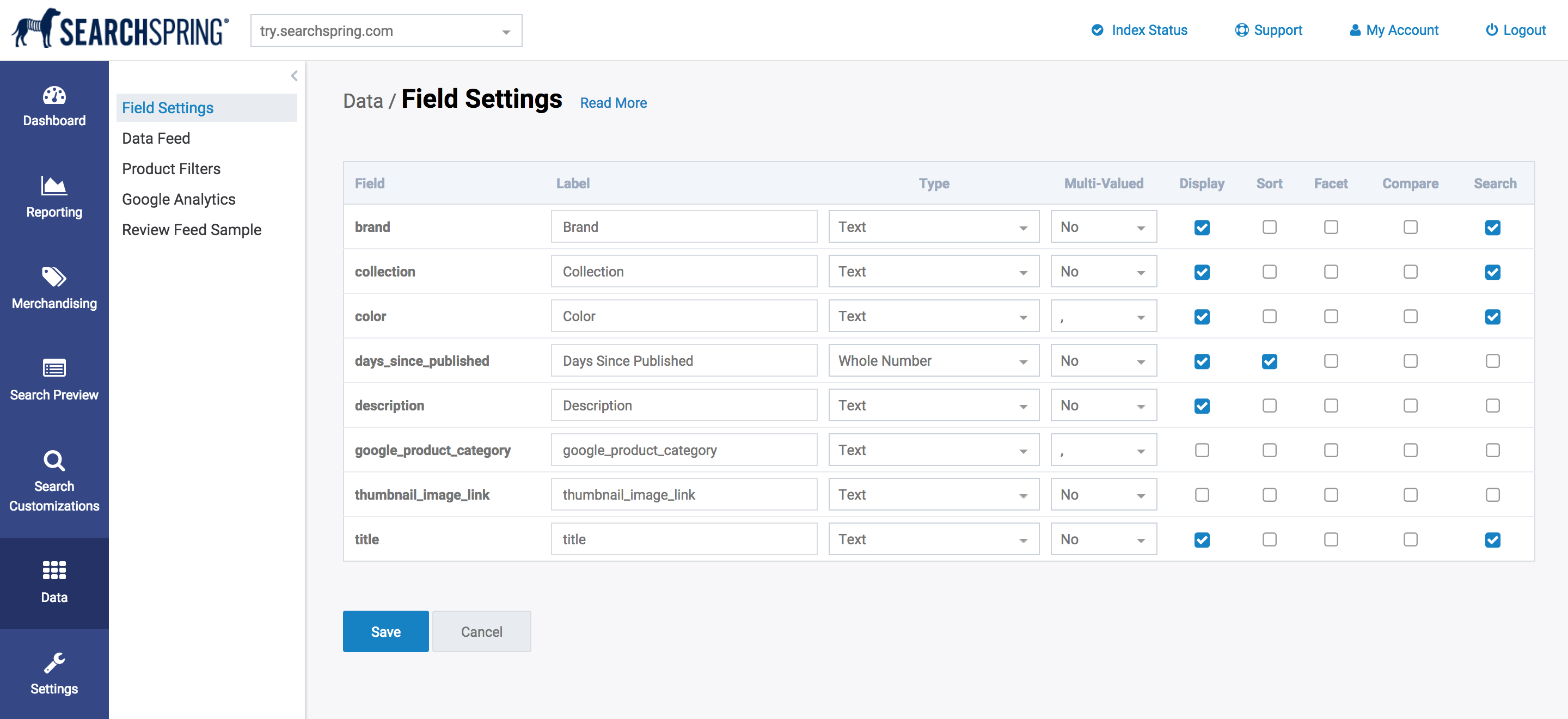
Task: Click the Read More link
Action: point(613,102)
